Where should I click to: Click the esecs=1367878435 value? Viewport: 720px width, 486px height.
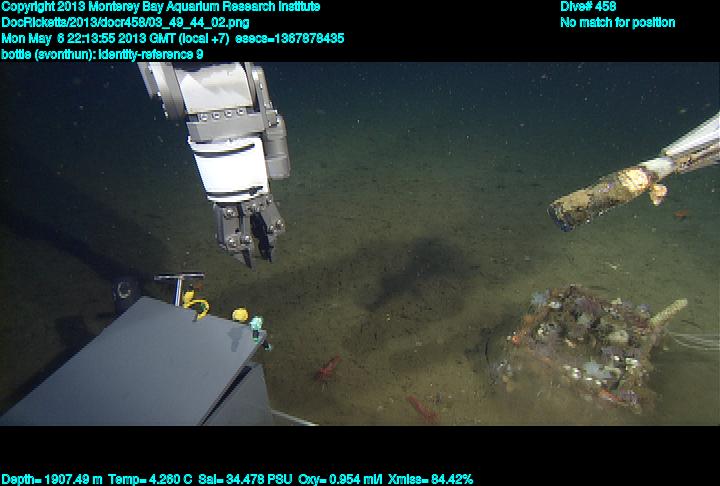289,39
